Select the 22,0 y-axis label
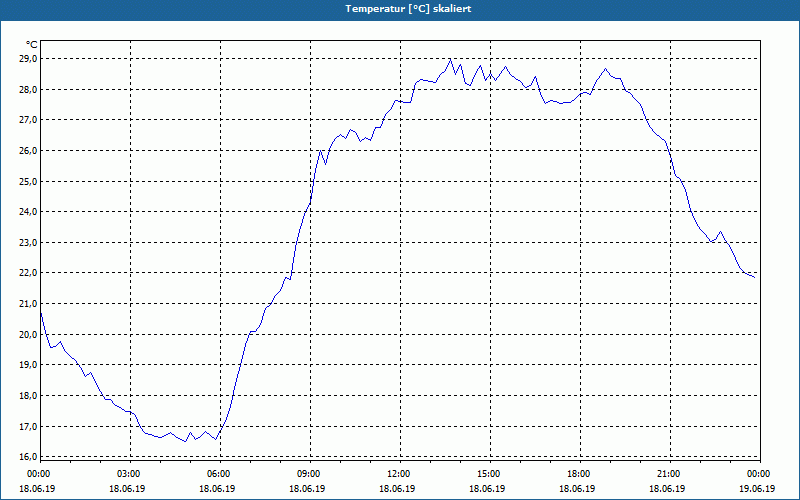Image resolution: width=800 pixels, height=500 pixels. tap(29, 273)
